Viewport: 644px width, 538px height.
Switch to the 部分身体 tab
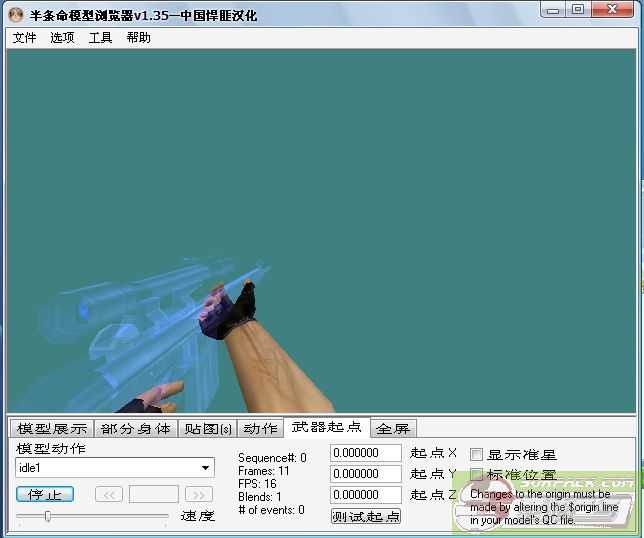pyautogui.click(x=136, y=429)
